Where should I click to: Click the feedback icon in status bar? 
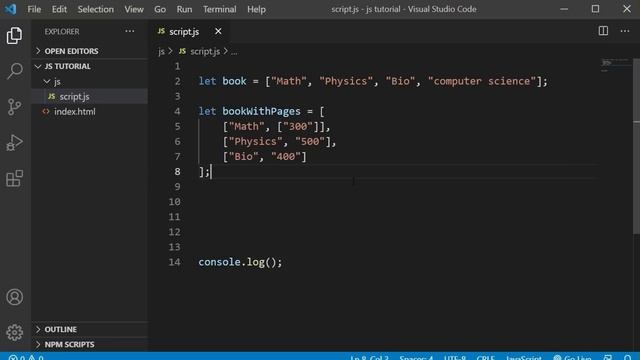click(608, 358)
